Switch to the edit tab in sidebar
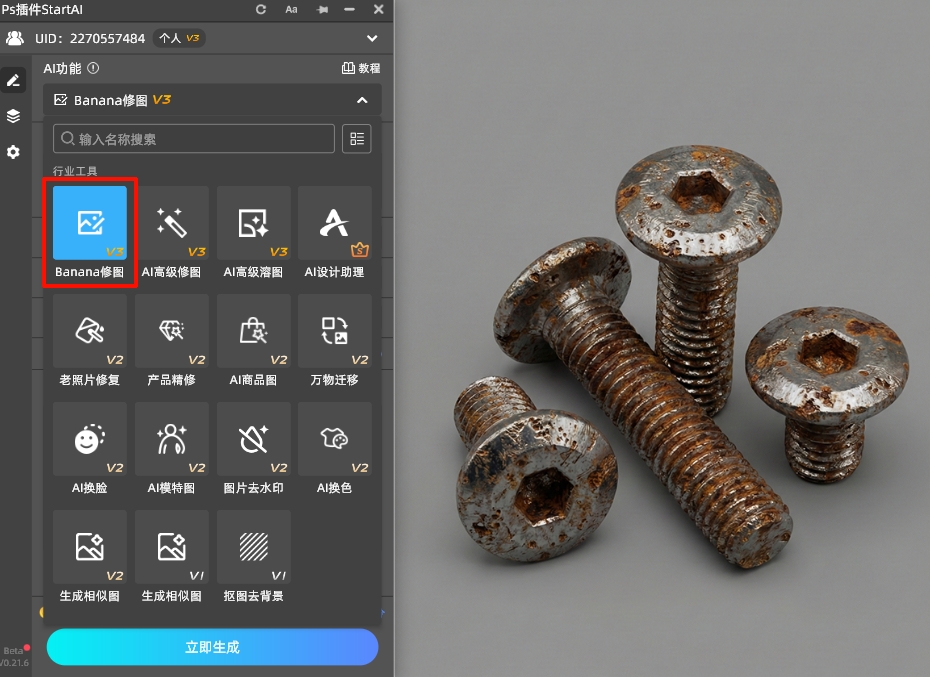The image size is (930, 677). tap(13, 80)
